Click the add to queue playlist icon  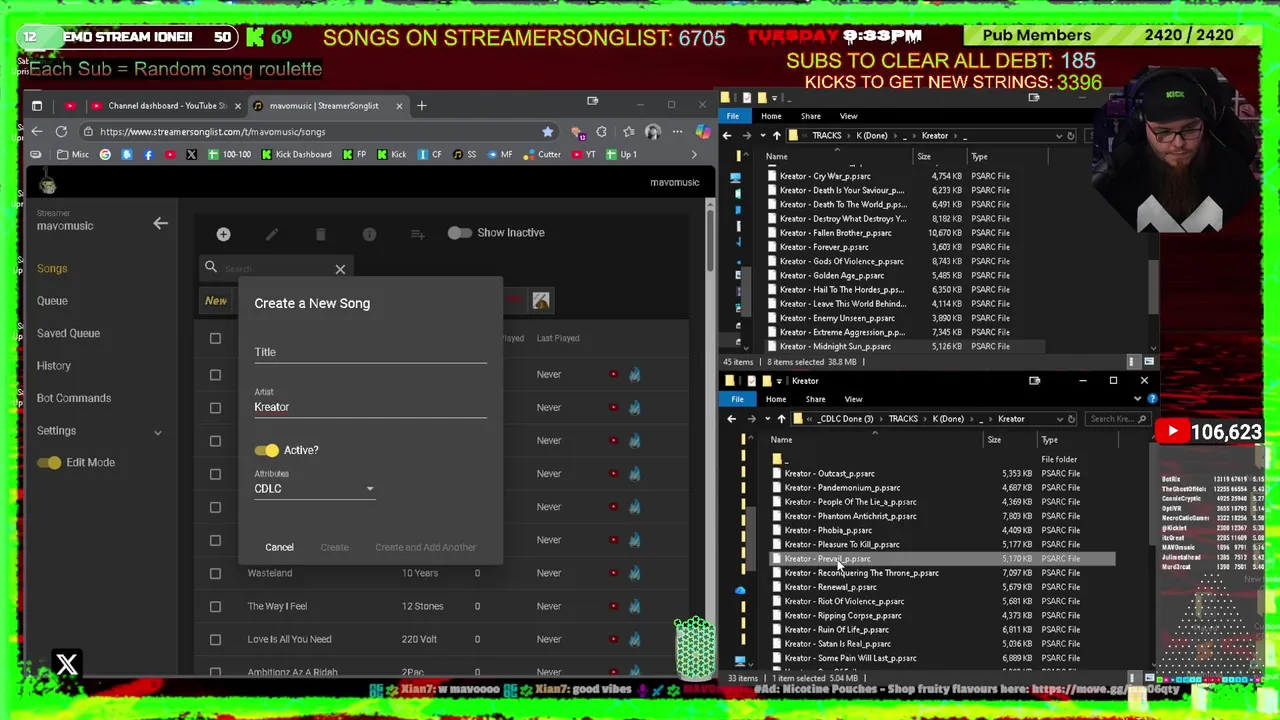[418, 234]
